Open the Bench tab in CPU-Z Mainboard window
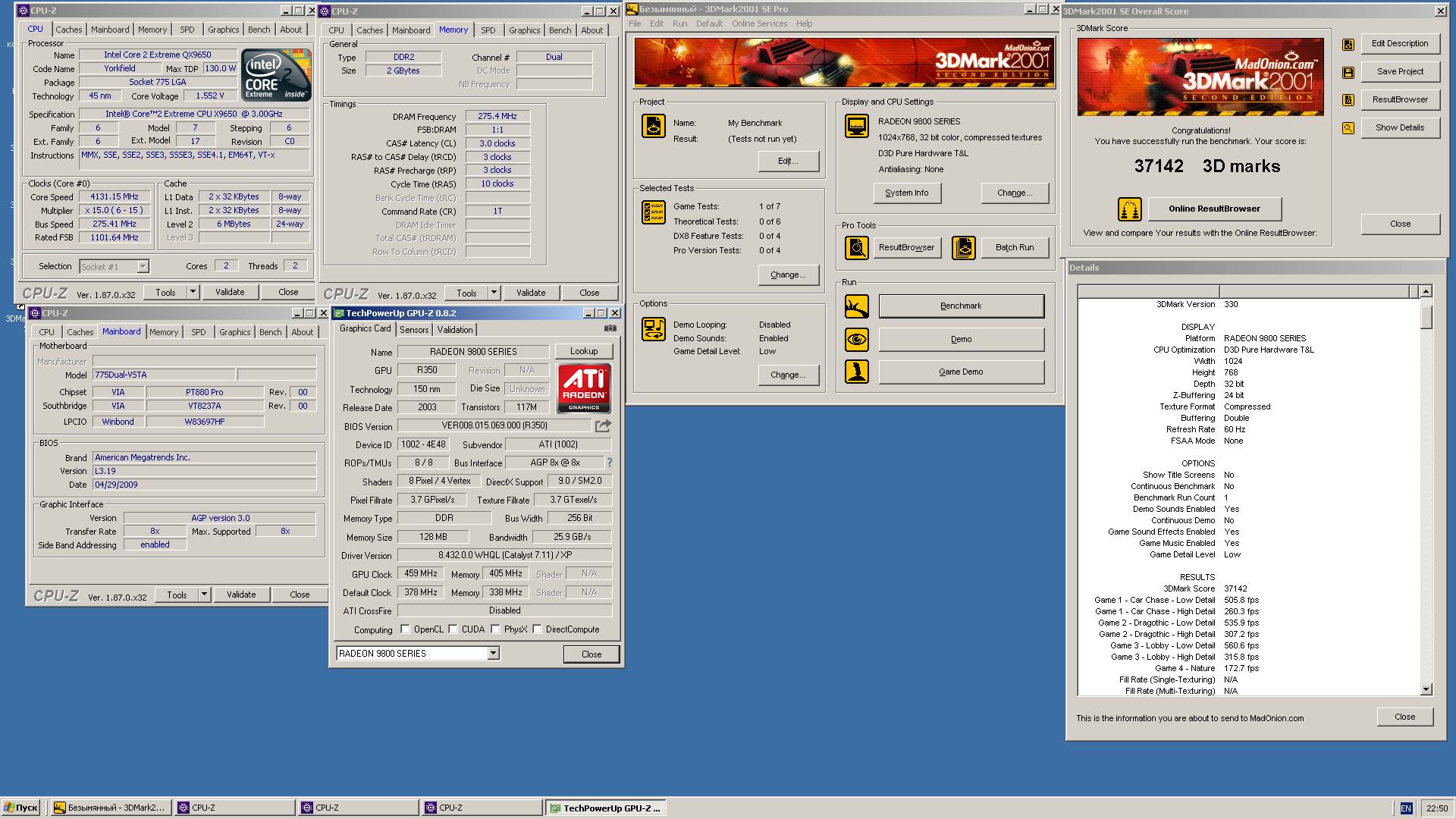Viewport: 1456px width, 819px height. [x=271, y=332]
